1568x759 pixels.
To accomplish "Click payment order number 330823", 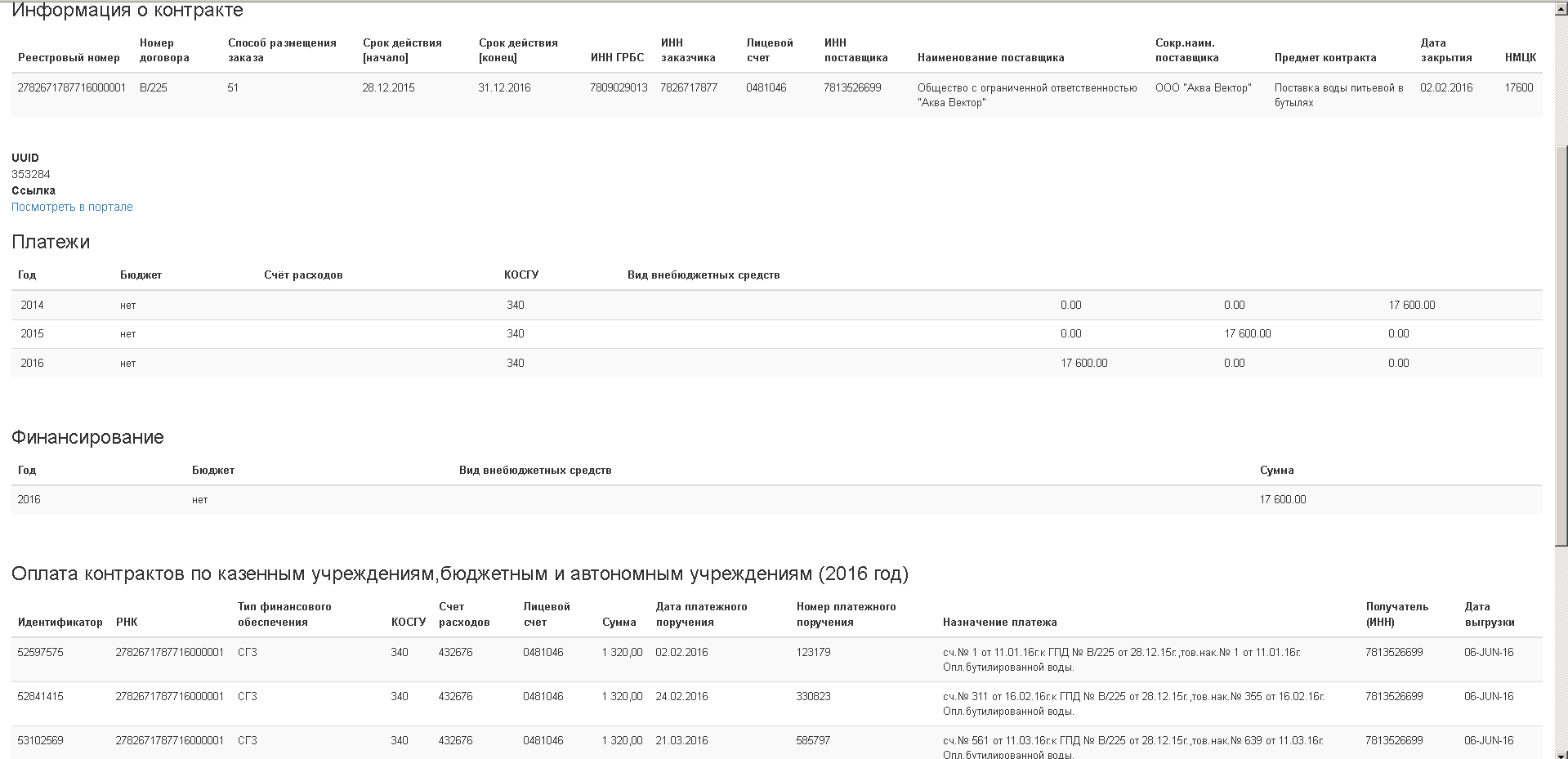I will coord(813,696).
